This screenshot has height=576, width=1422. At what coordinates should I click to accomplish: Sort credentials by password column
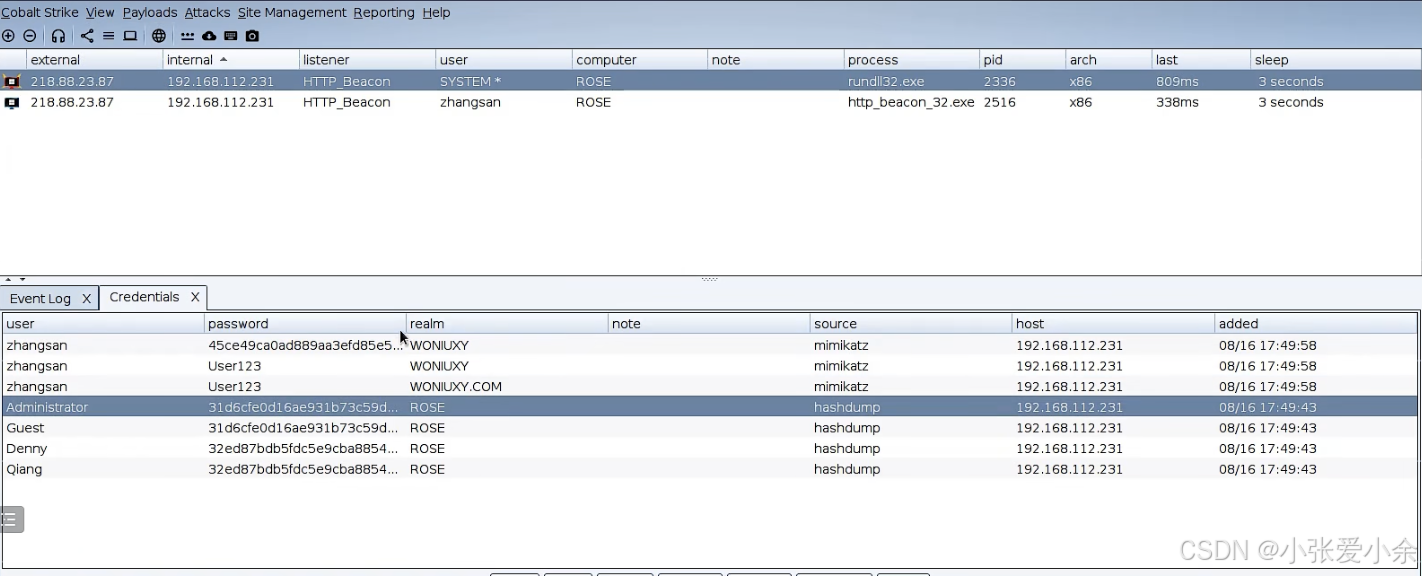pos(305,324)
